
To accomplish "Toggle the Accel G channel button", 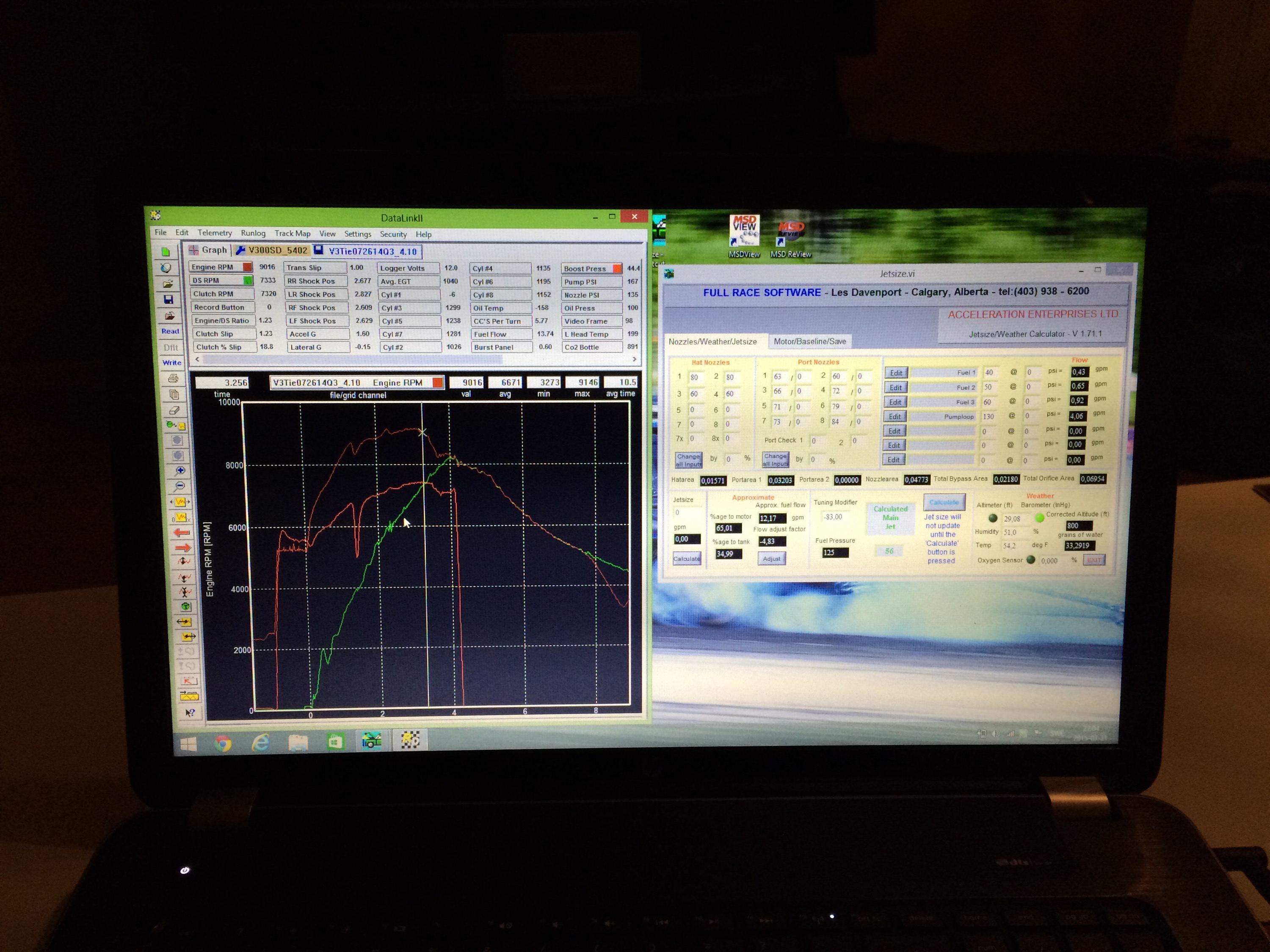I will (317, 334).
